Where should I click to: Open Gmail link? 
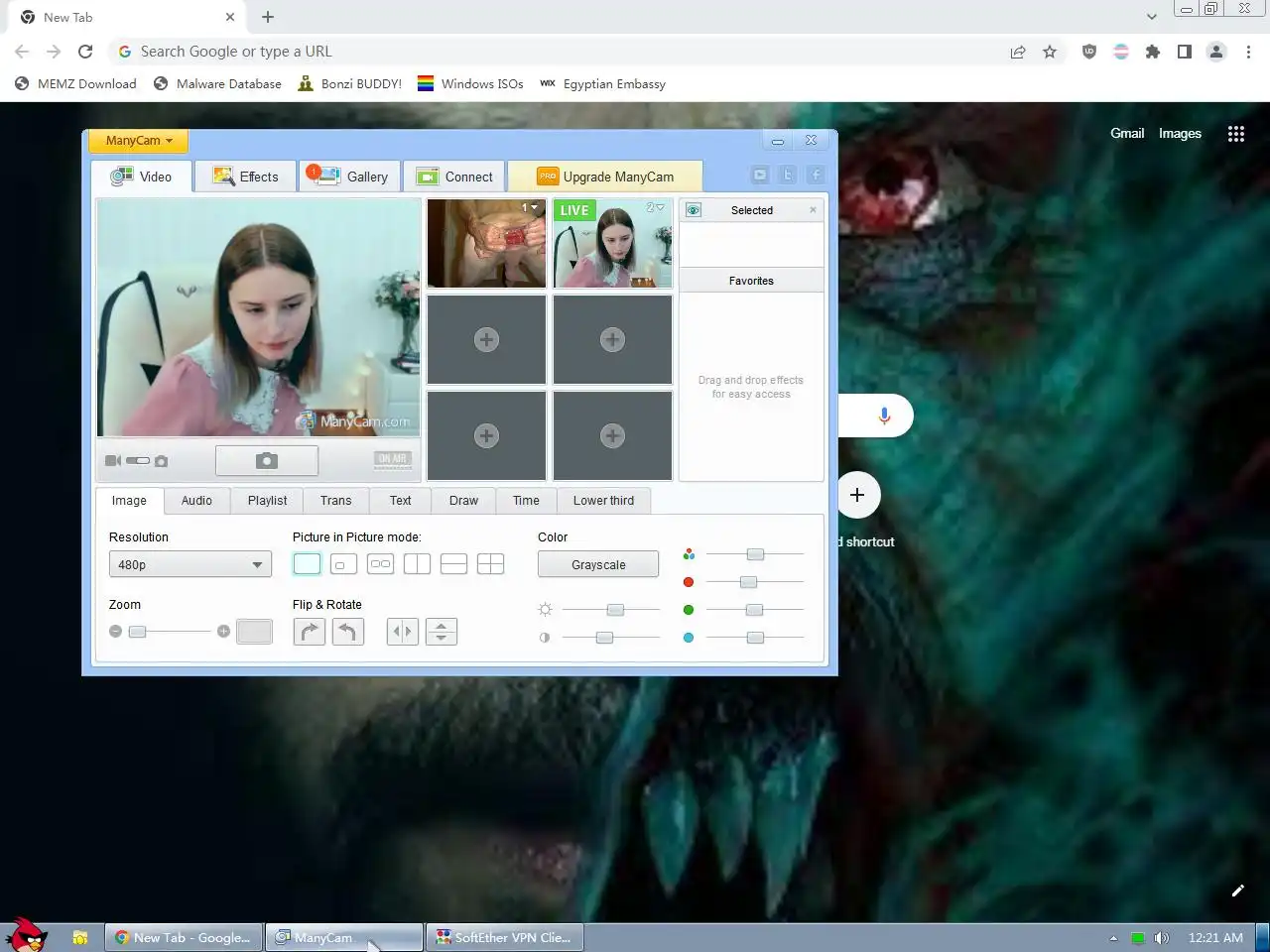[1127, 133]
